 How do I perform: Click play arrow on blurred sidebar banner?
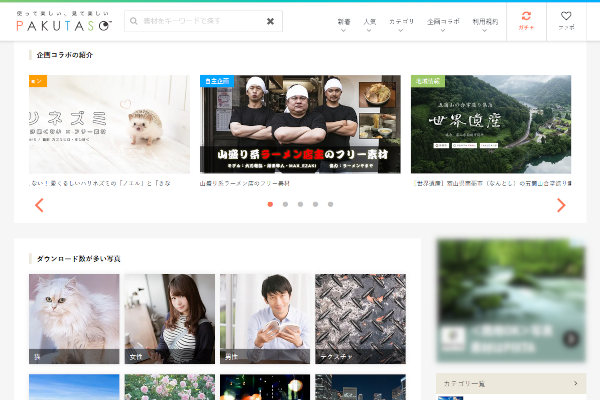point(570,338)
